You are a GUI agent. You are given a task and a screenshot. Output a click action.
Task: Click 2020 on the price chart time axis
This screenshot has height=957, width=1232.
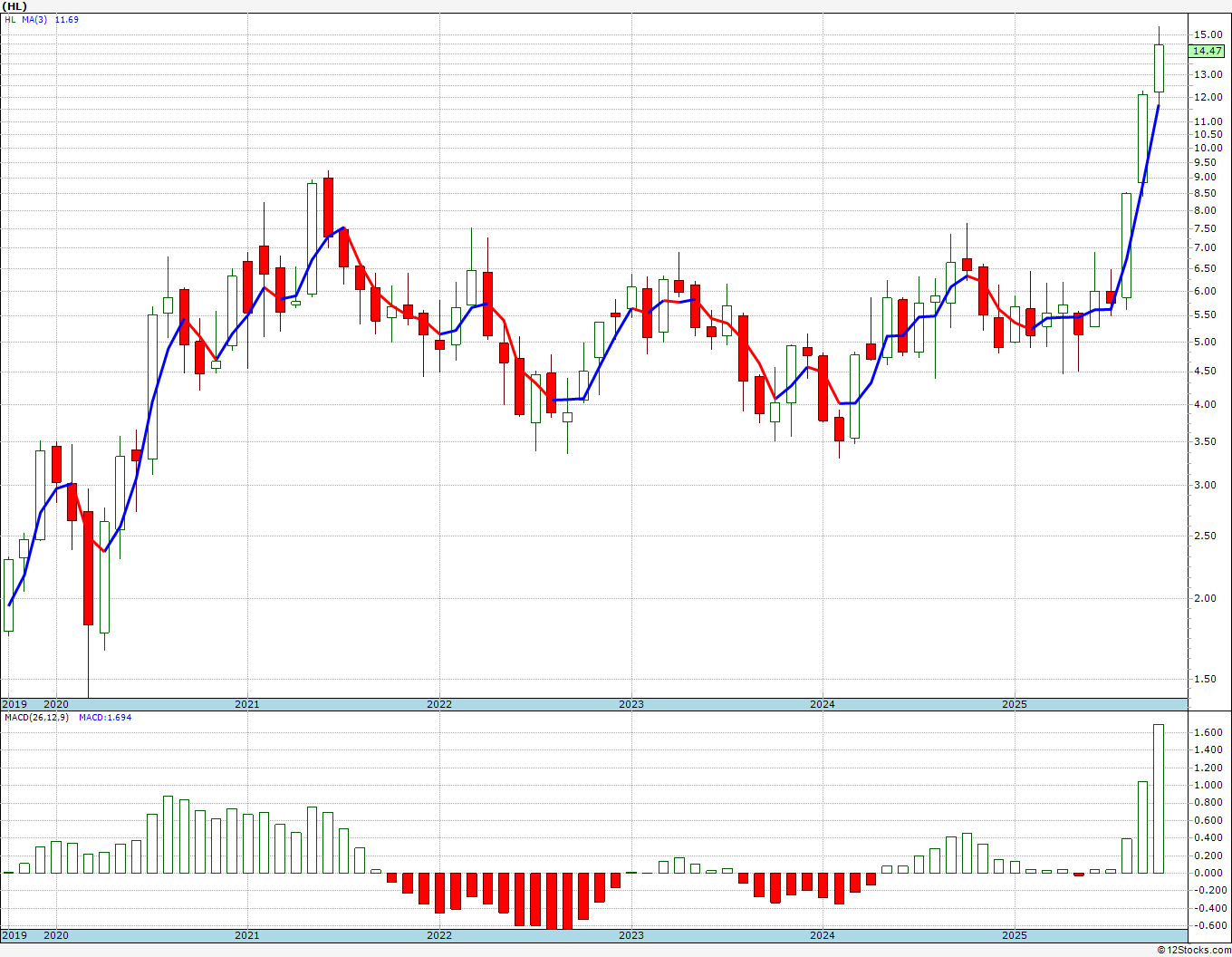tap(56, 704)
